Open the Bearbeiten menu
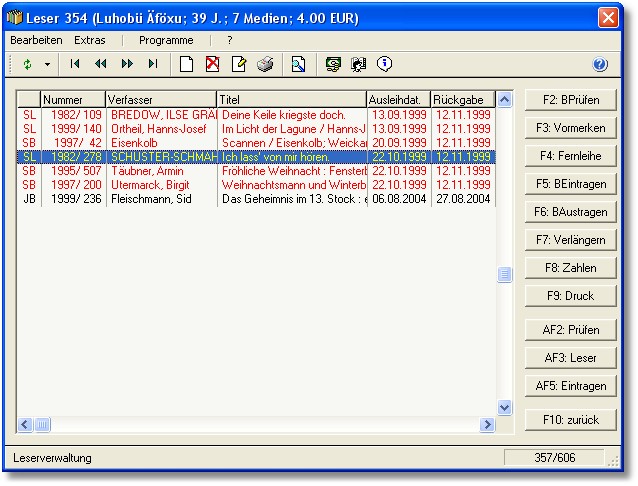Viewport: 638px width, 486px height. (36, 40)
